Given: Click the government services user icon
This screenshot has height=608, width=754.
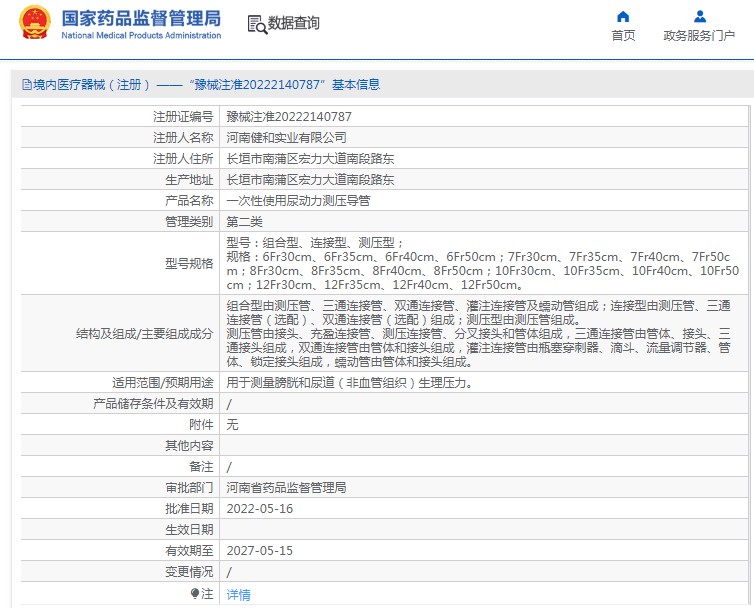Looking at the screenshot, I should click(700, 17).
